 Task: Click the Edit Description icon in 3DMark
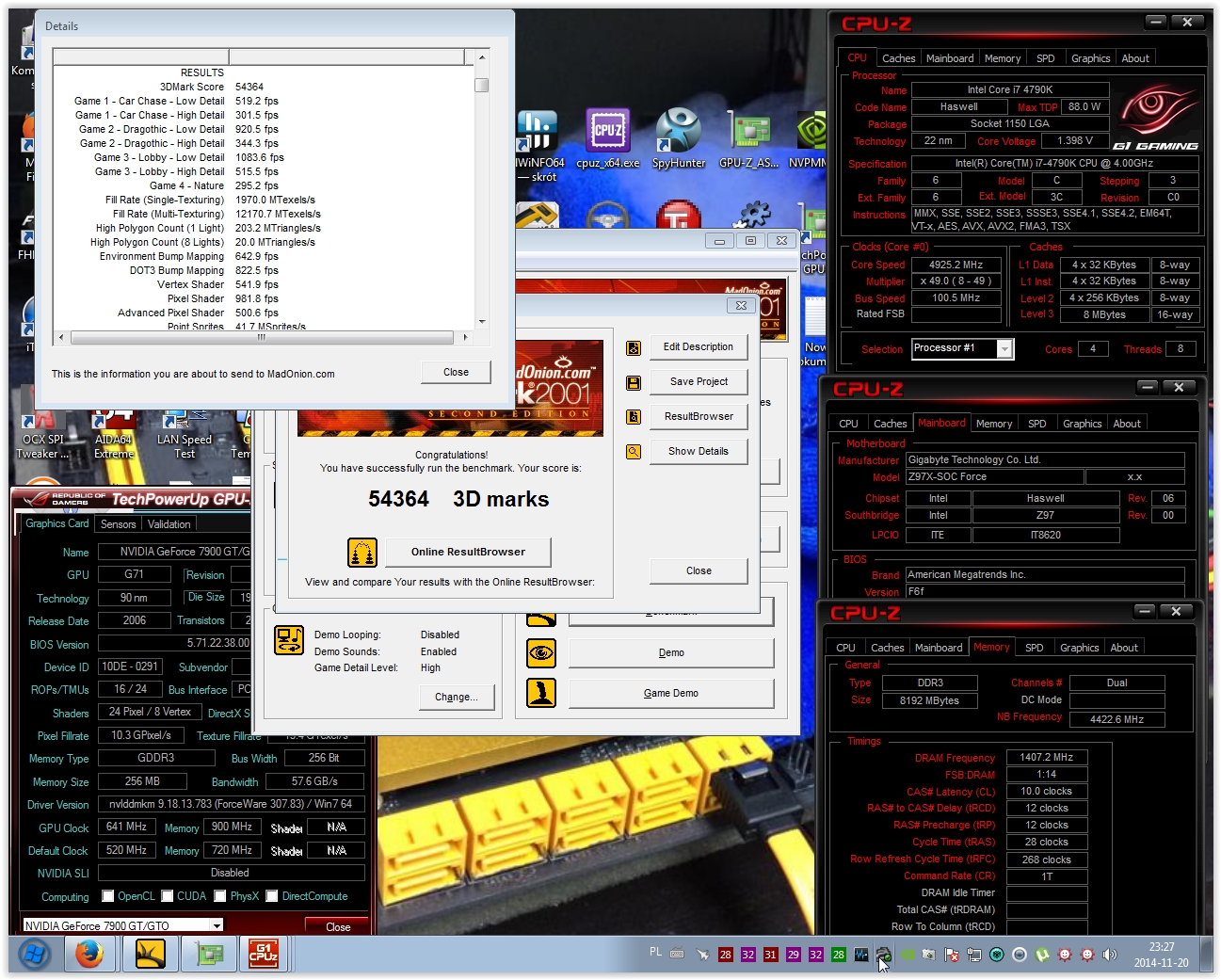point(634,348)
